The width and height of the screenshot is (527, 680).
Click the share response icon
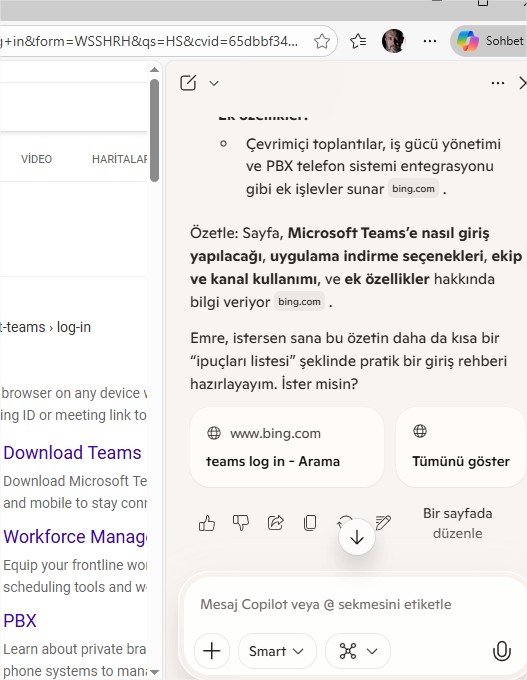click(x=275, y=523)
